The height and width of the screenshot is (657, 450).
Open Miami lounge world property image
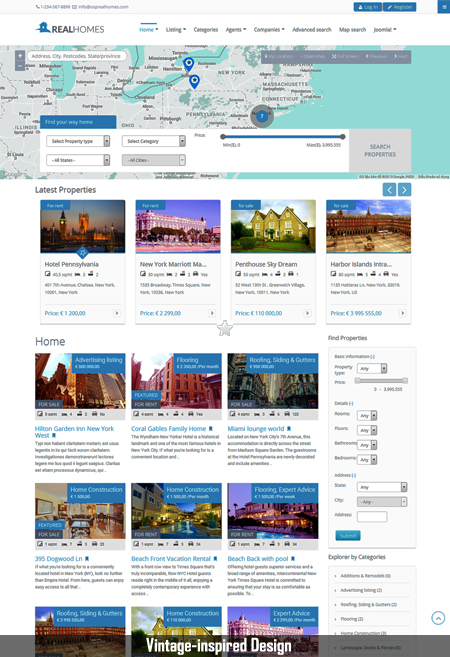pos(273,381)
